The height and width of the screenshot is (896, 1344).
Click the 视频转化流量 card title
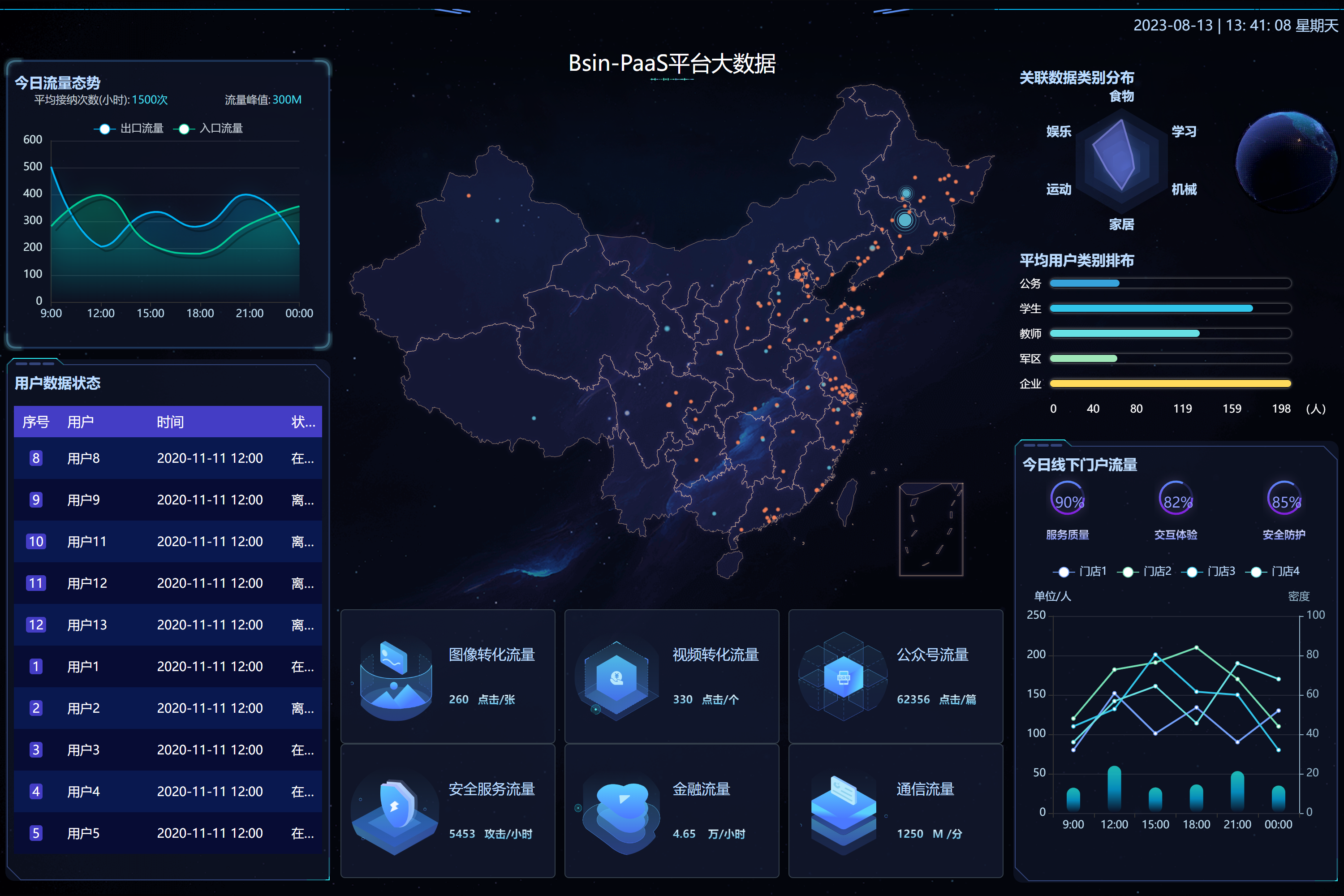(x=715, y=654)
